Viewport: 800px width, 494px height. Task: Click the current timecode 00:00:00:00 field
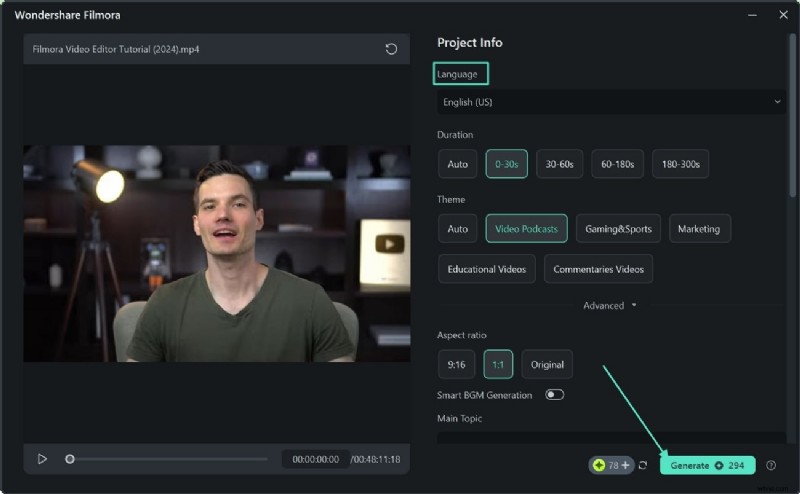[315, 459]
